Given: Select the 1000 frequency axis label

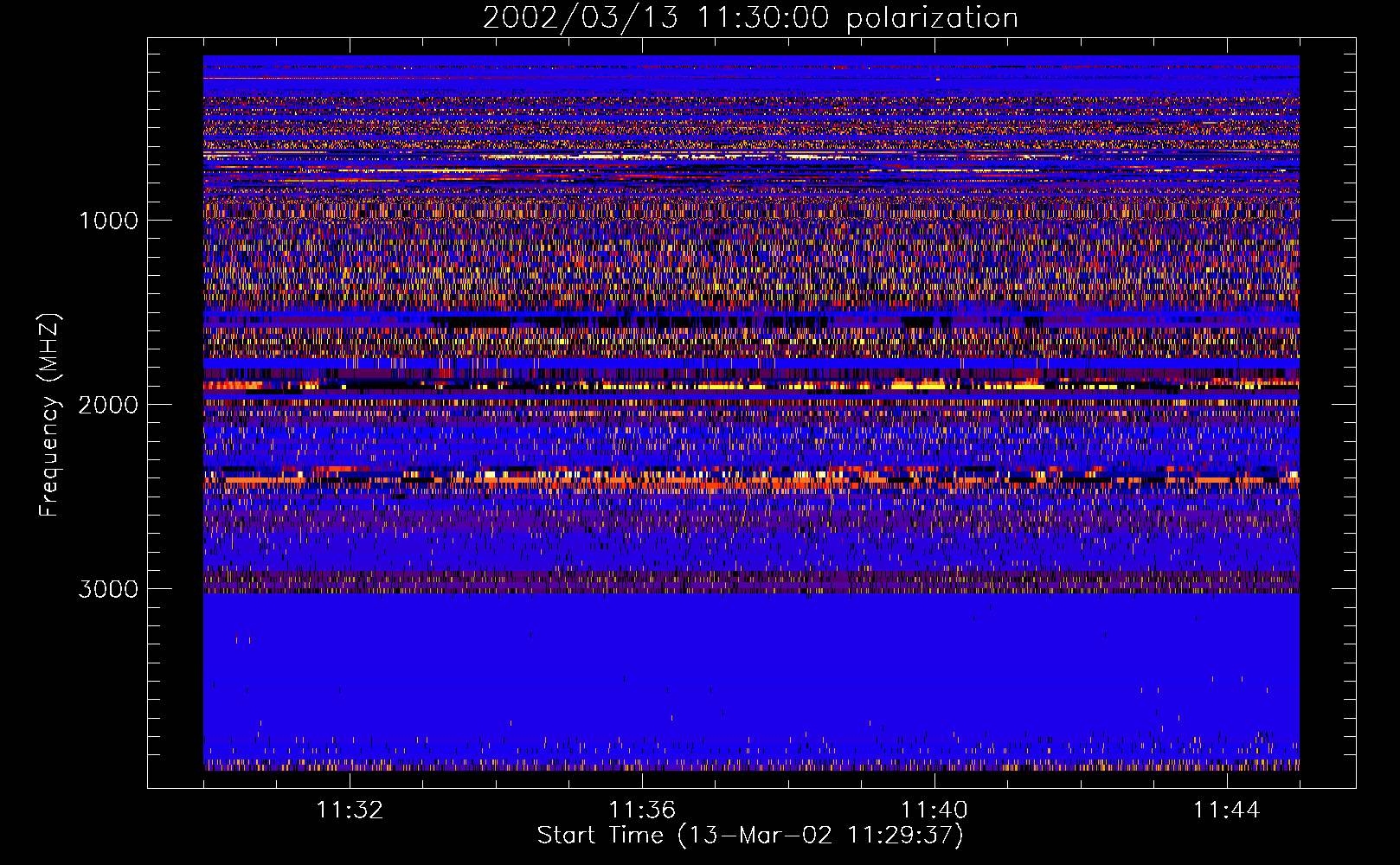Looking at the screenshot, I should [x=108, y=221].
